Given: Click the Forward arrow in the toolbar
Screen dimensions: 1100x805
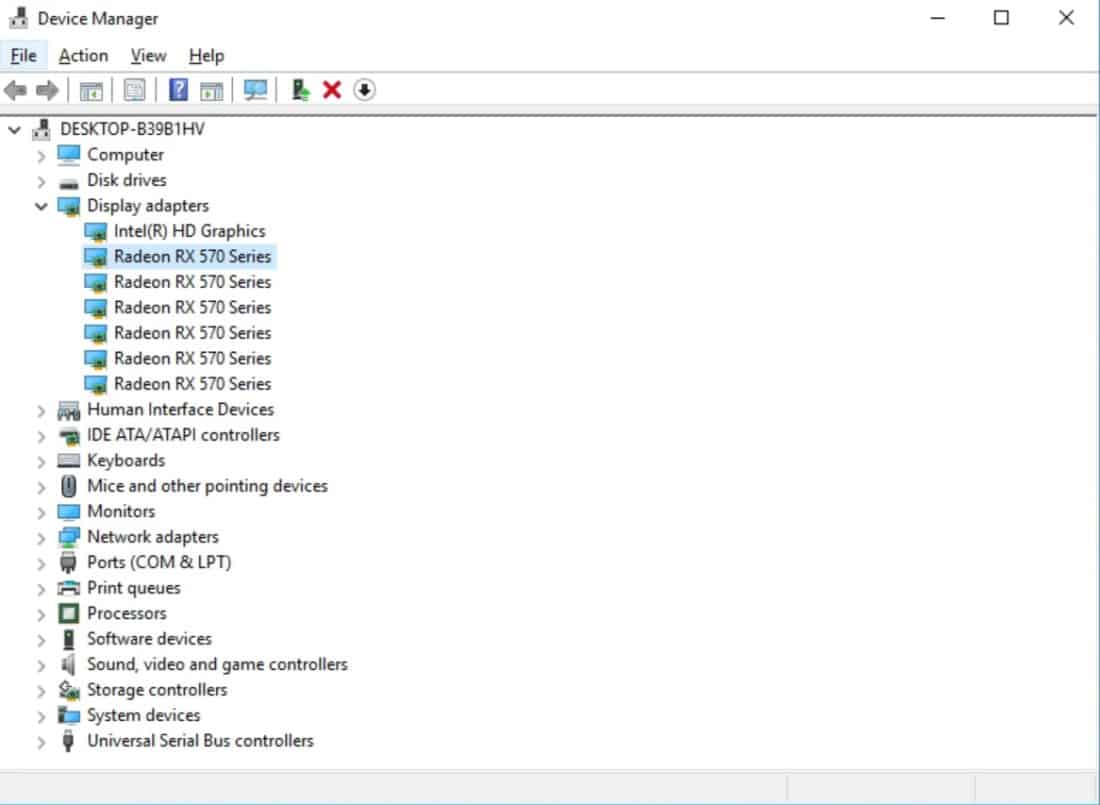Looking at the screenshot, I should [x=47, y=90].
